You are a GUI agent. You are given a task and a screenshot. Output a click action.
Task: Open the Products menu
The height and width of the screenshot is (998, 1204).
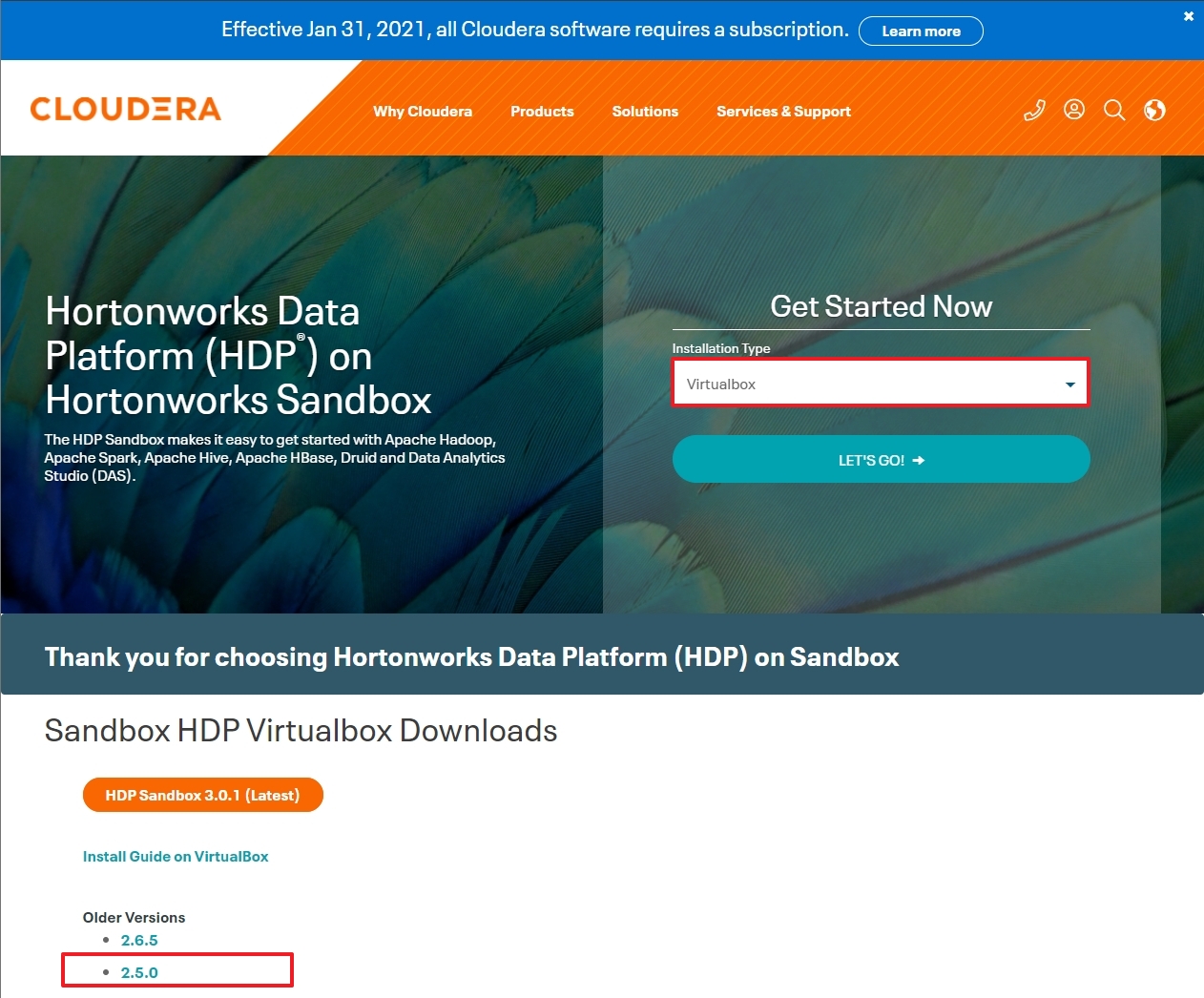(542, 112)
